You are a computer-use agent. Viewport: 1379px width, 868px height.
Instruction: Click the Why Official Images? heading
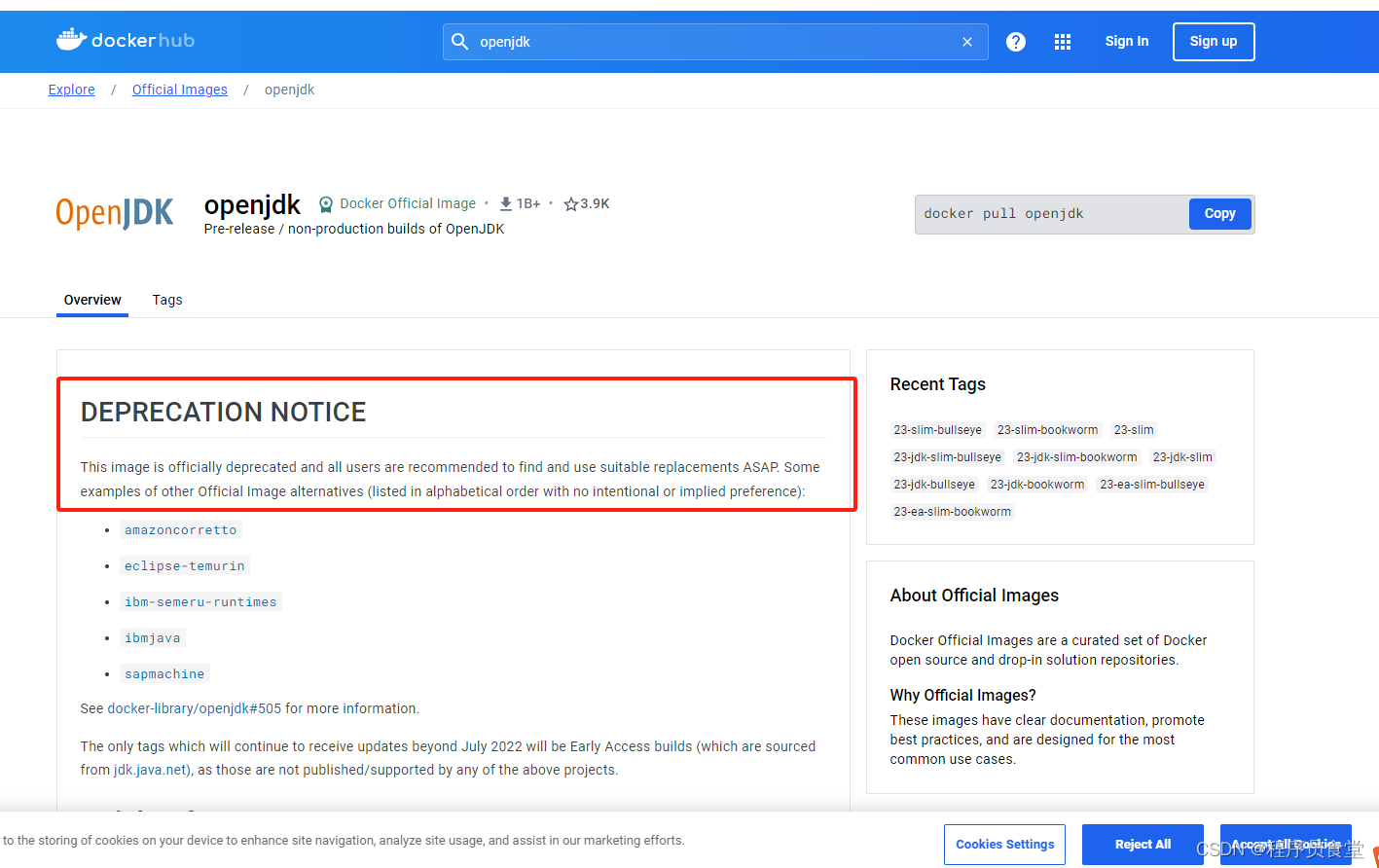pyautogui.click(x=963, y=695)
